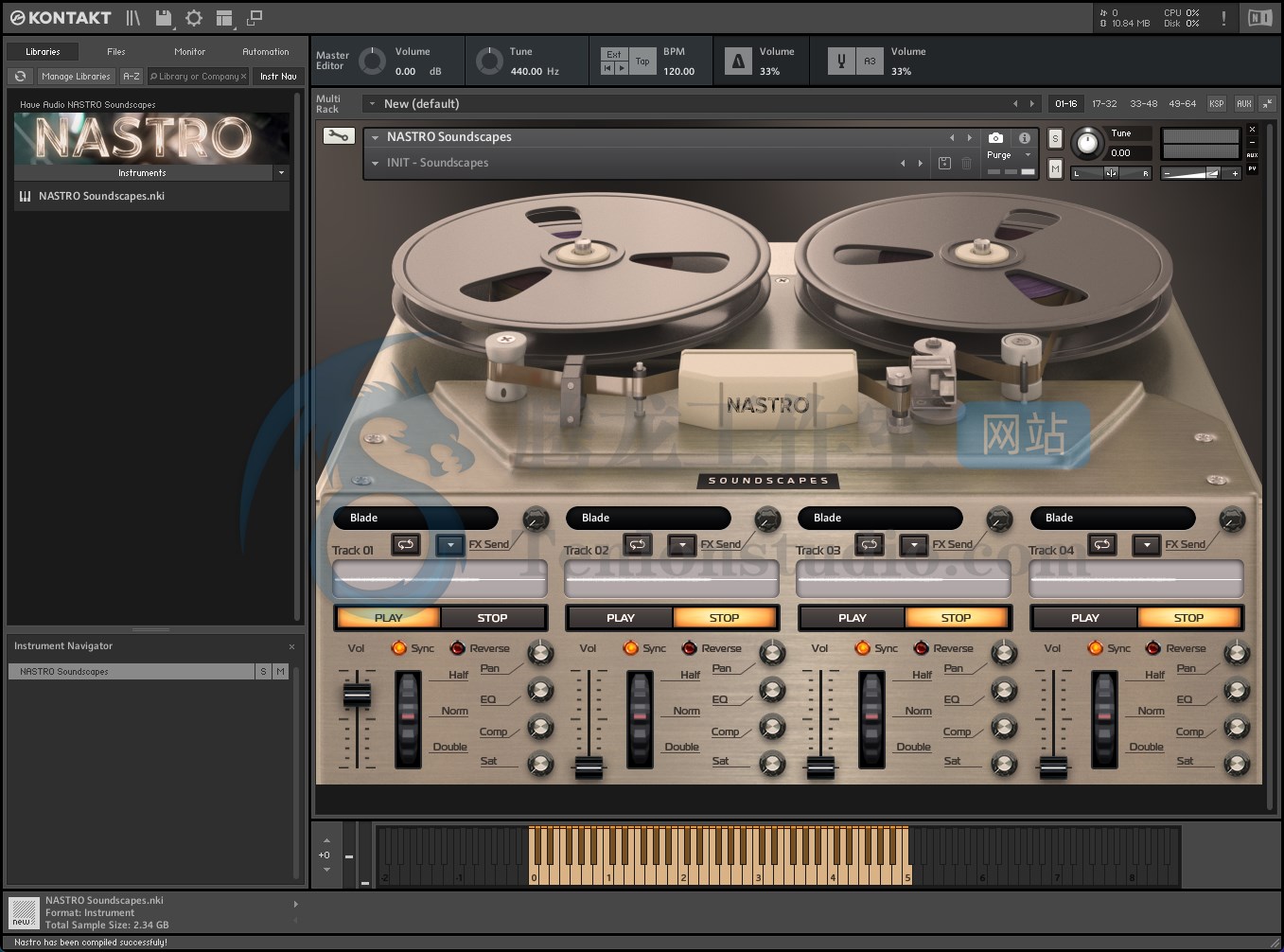Click the Instr Nav button
Screen dimensions: 1284x952
278,77
